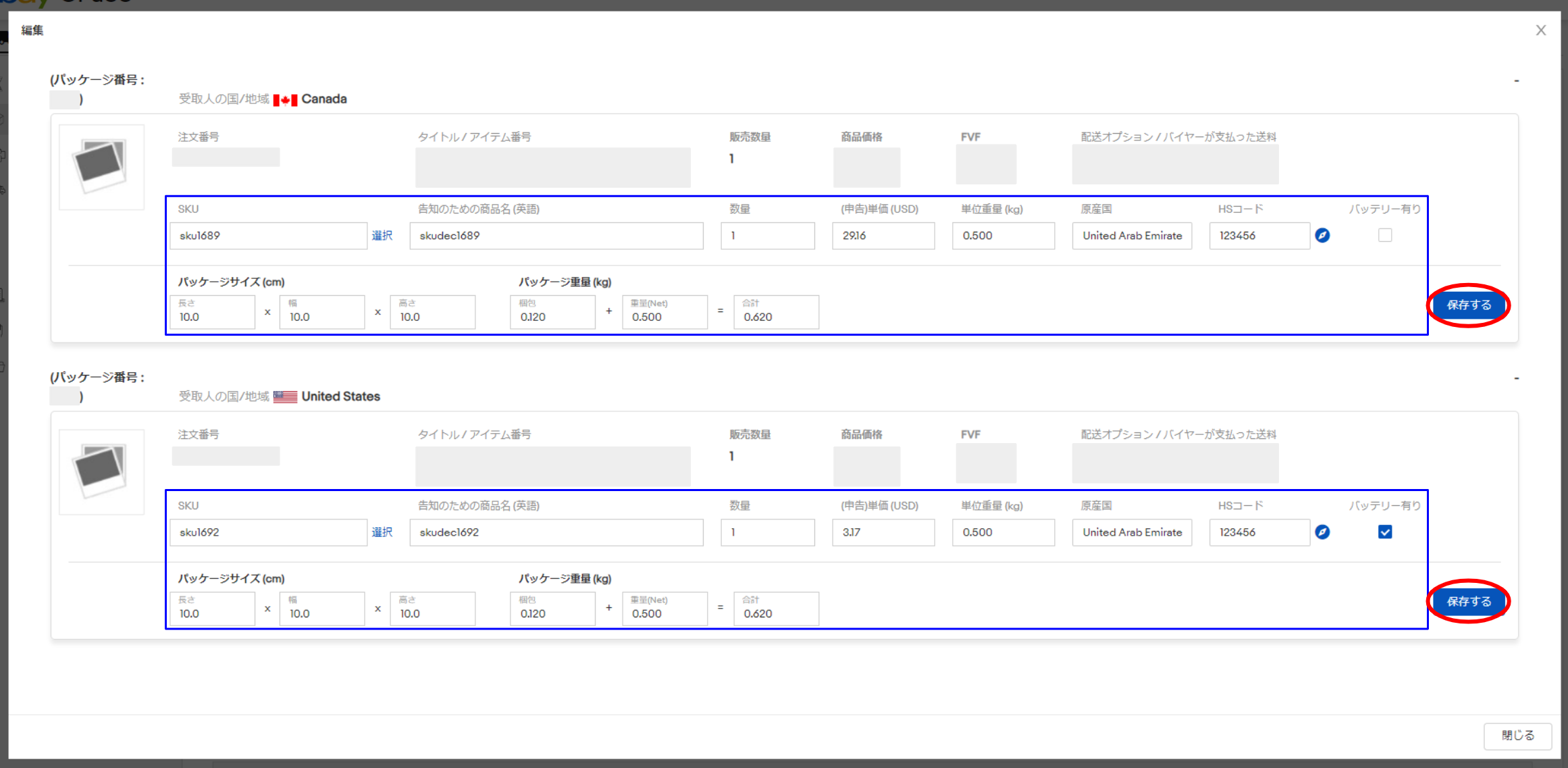Click the 閉じる button at bottom

pyautogui.click(x=1517, y=736)
